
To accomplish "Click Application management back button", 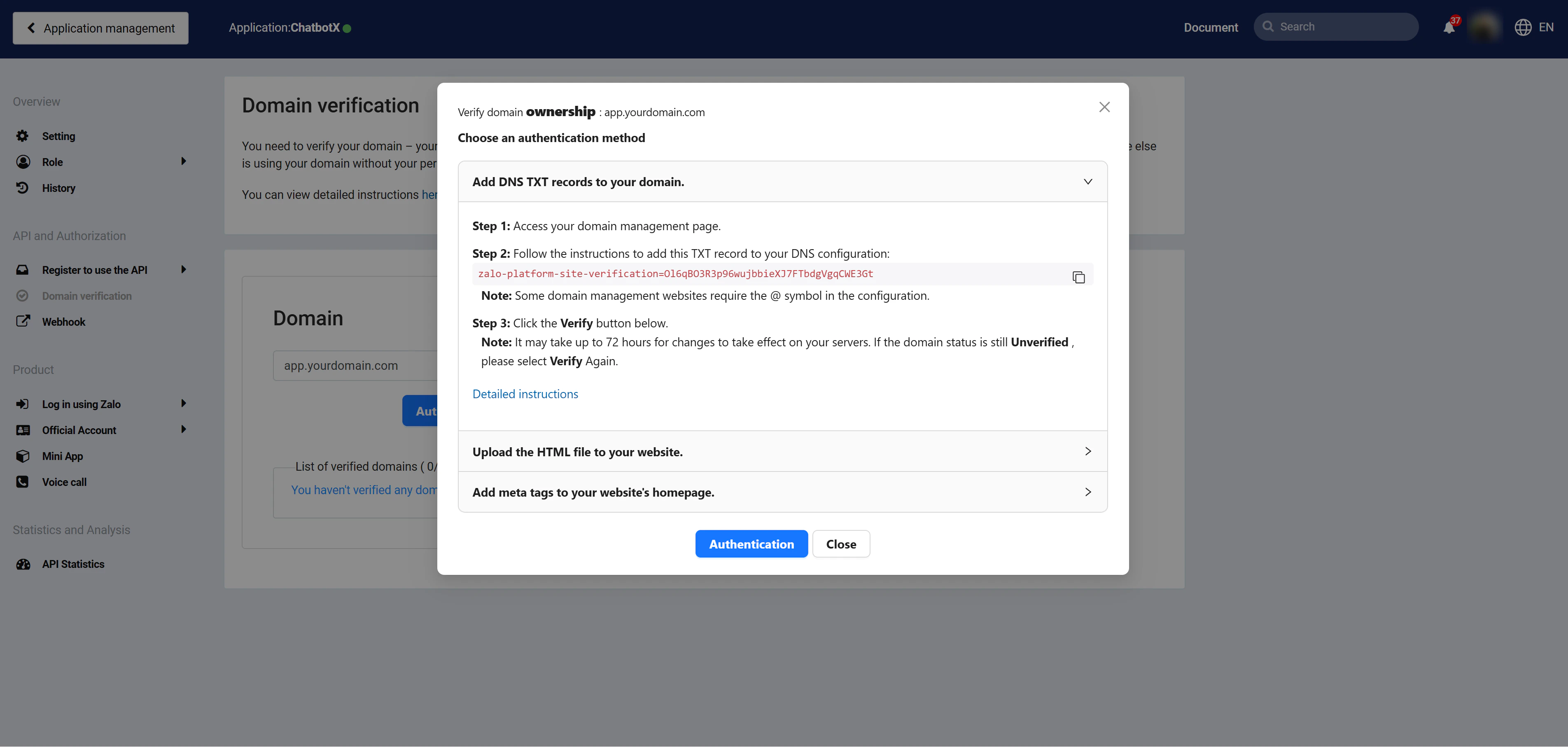I will 100,28.
